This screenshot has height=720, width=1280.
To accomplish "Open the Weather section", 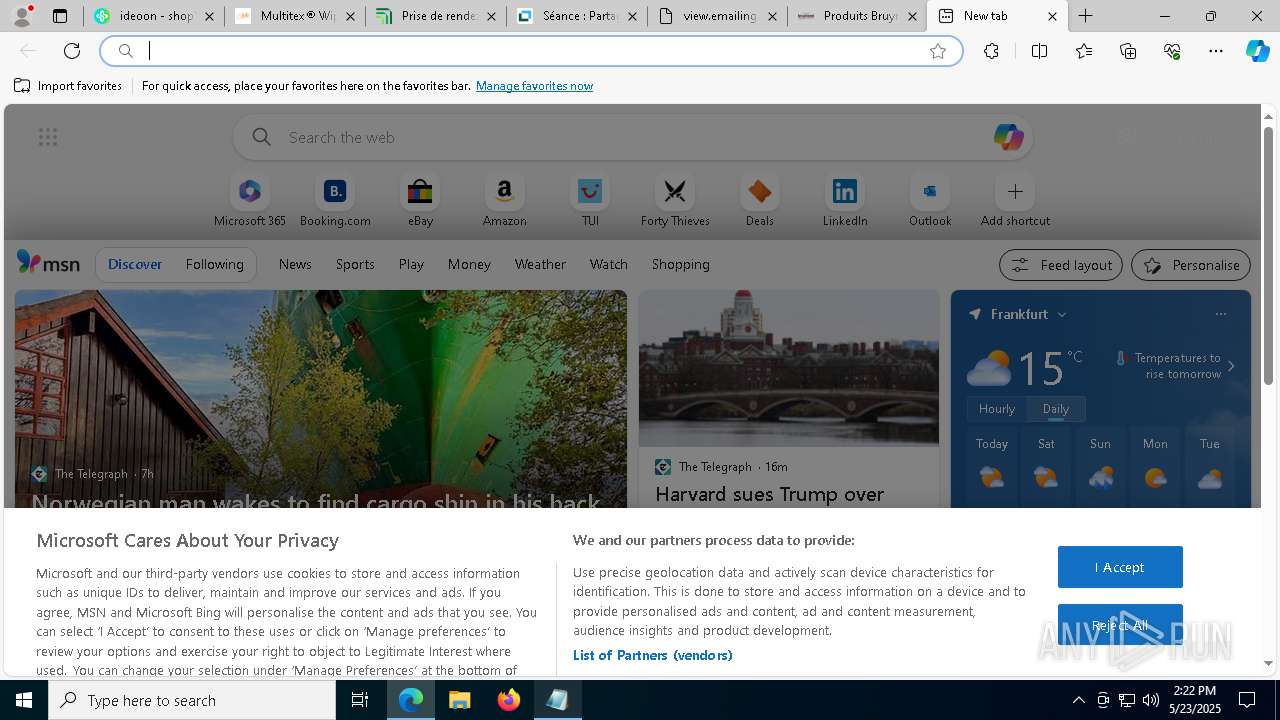I will pyautogui.click(x=540, y=264).
